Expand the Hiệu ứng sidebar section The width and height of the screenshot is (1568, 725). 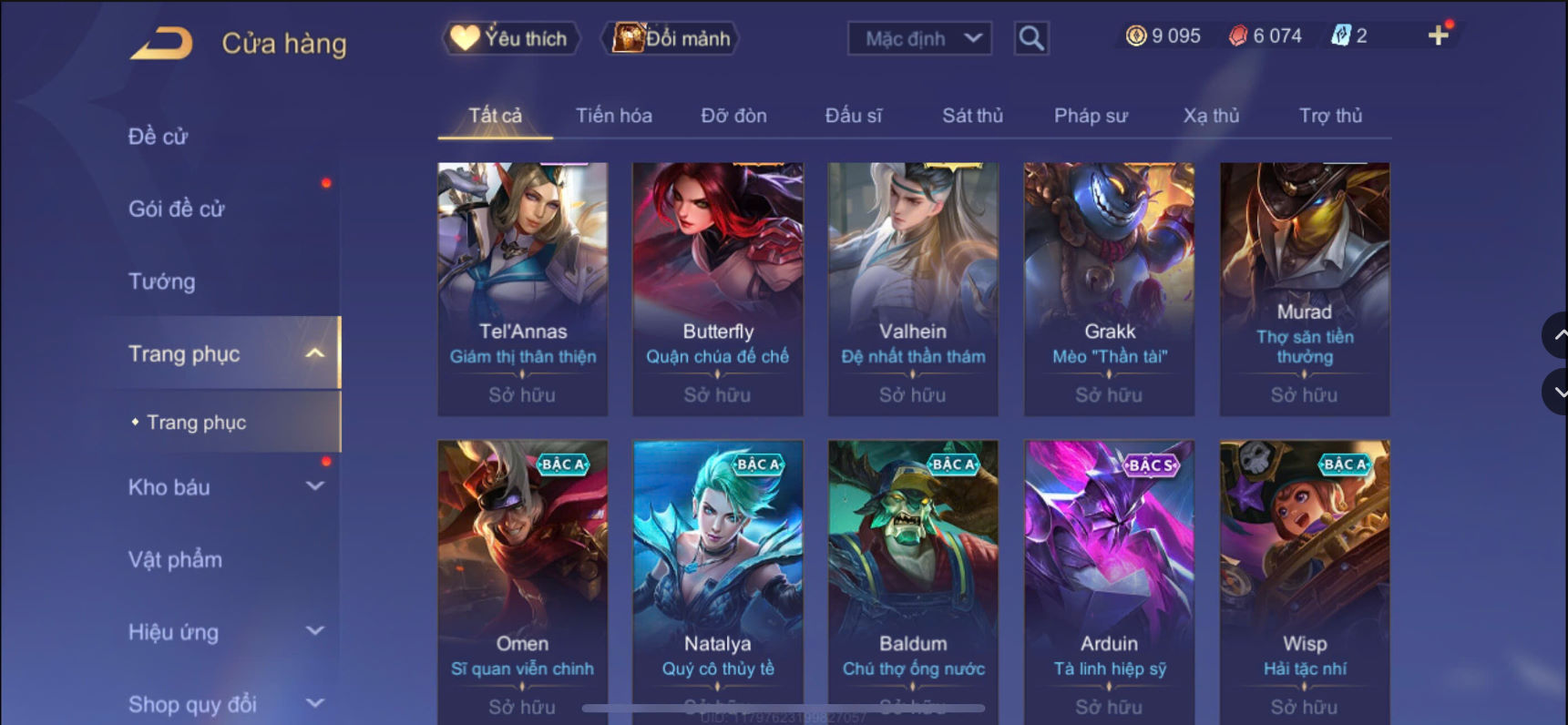click(315, 631)
